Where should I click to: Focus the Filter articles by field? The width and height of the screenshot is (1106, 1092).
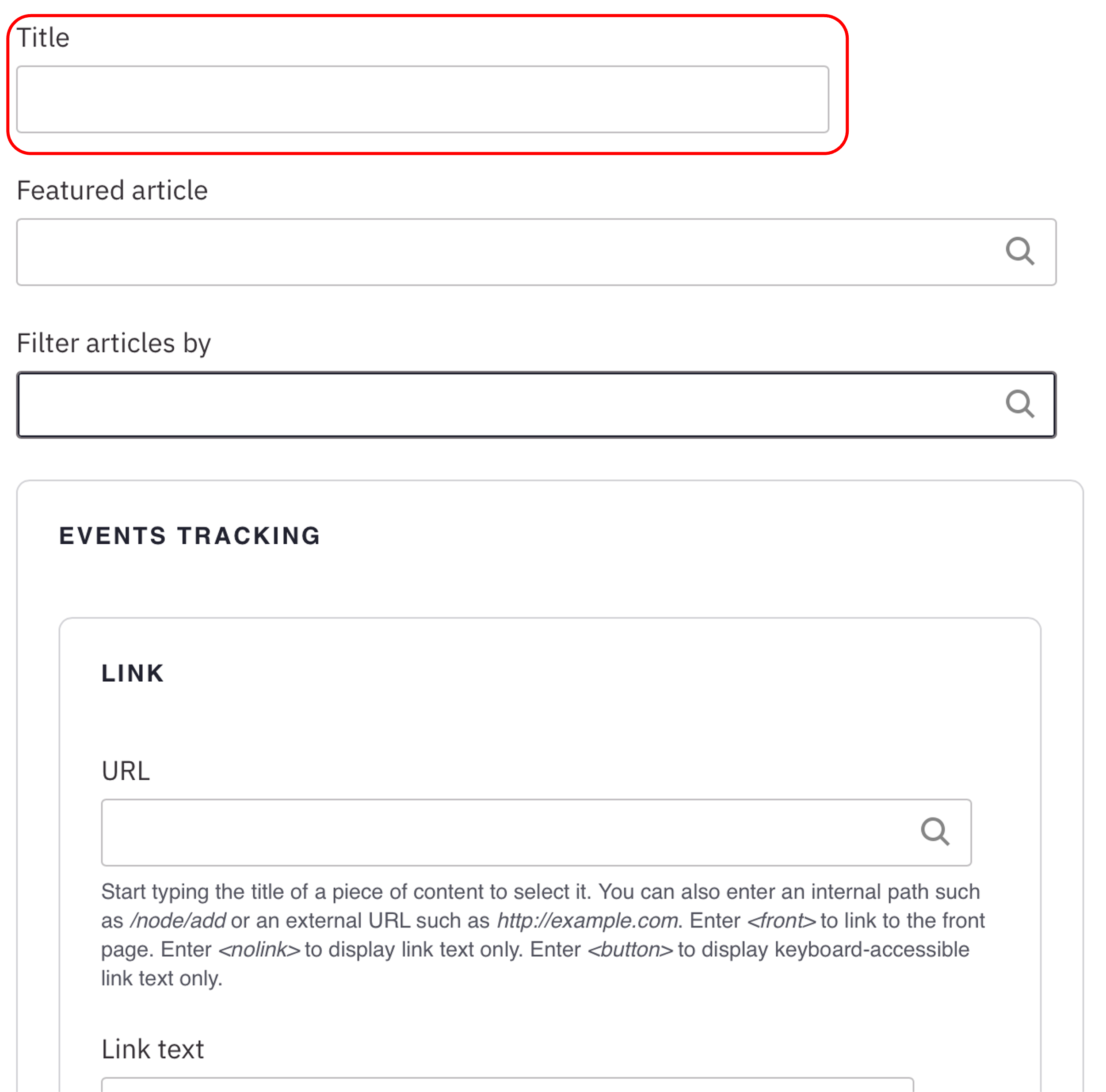(504, 405)
